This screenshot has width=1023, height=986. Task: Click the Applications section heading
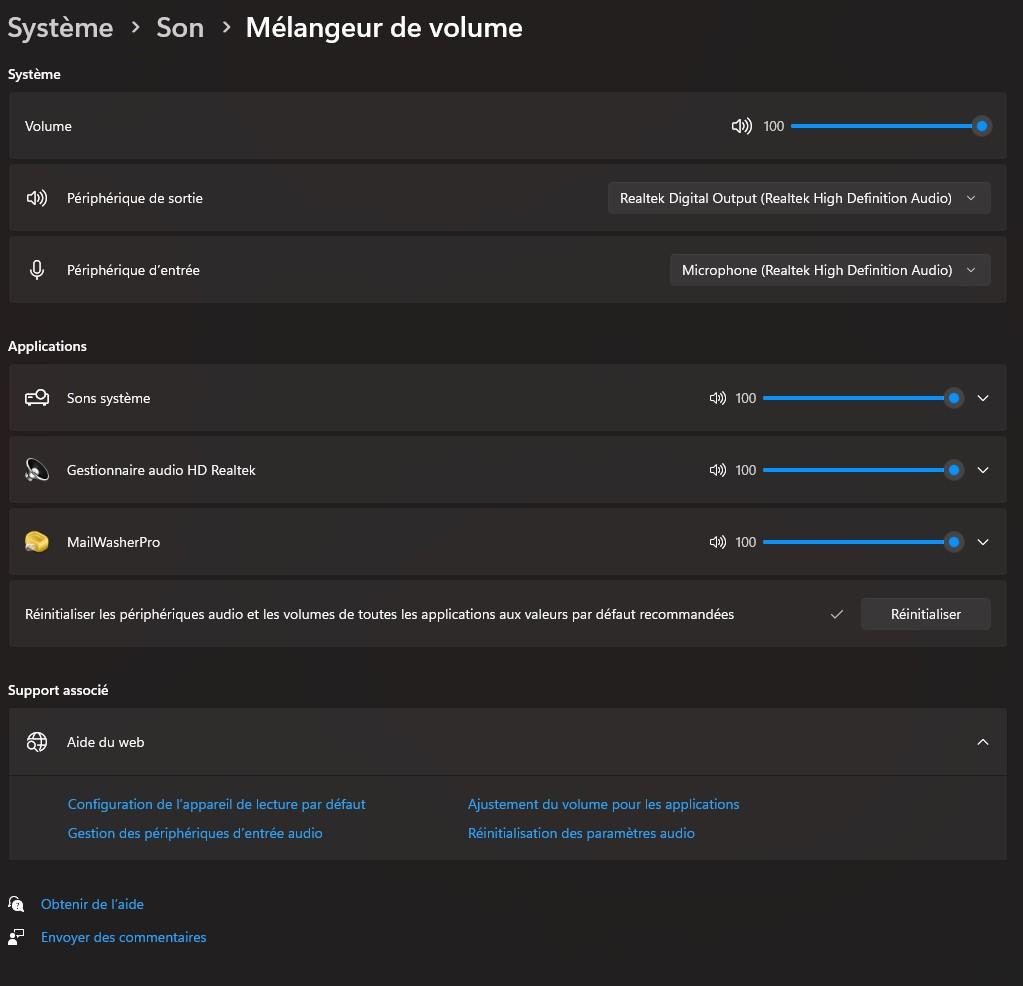coord(47,346)
